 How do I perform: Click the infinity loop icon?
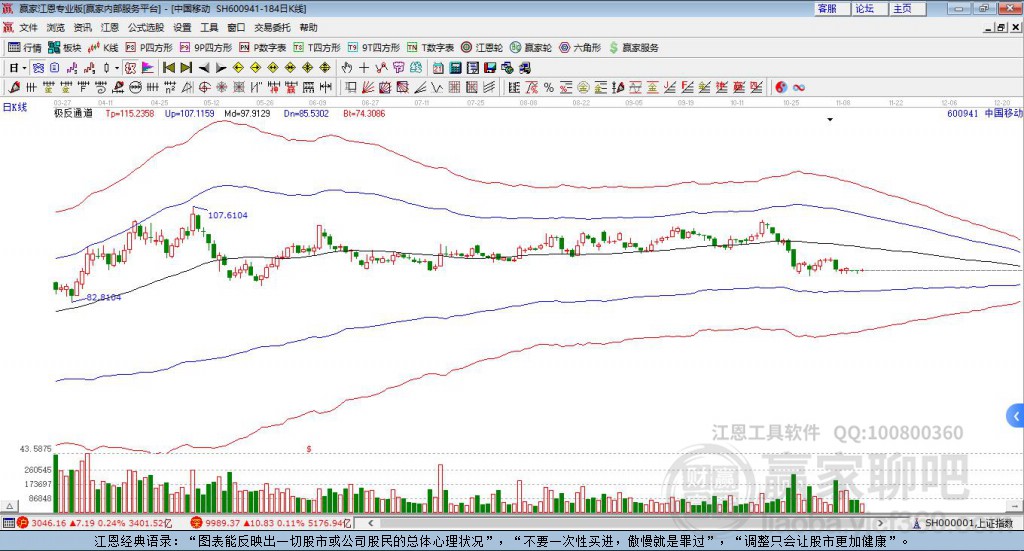click(x=799, y=87)
